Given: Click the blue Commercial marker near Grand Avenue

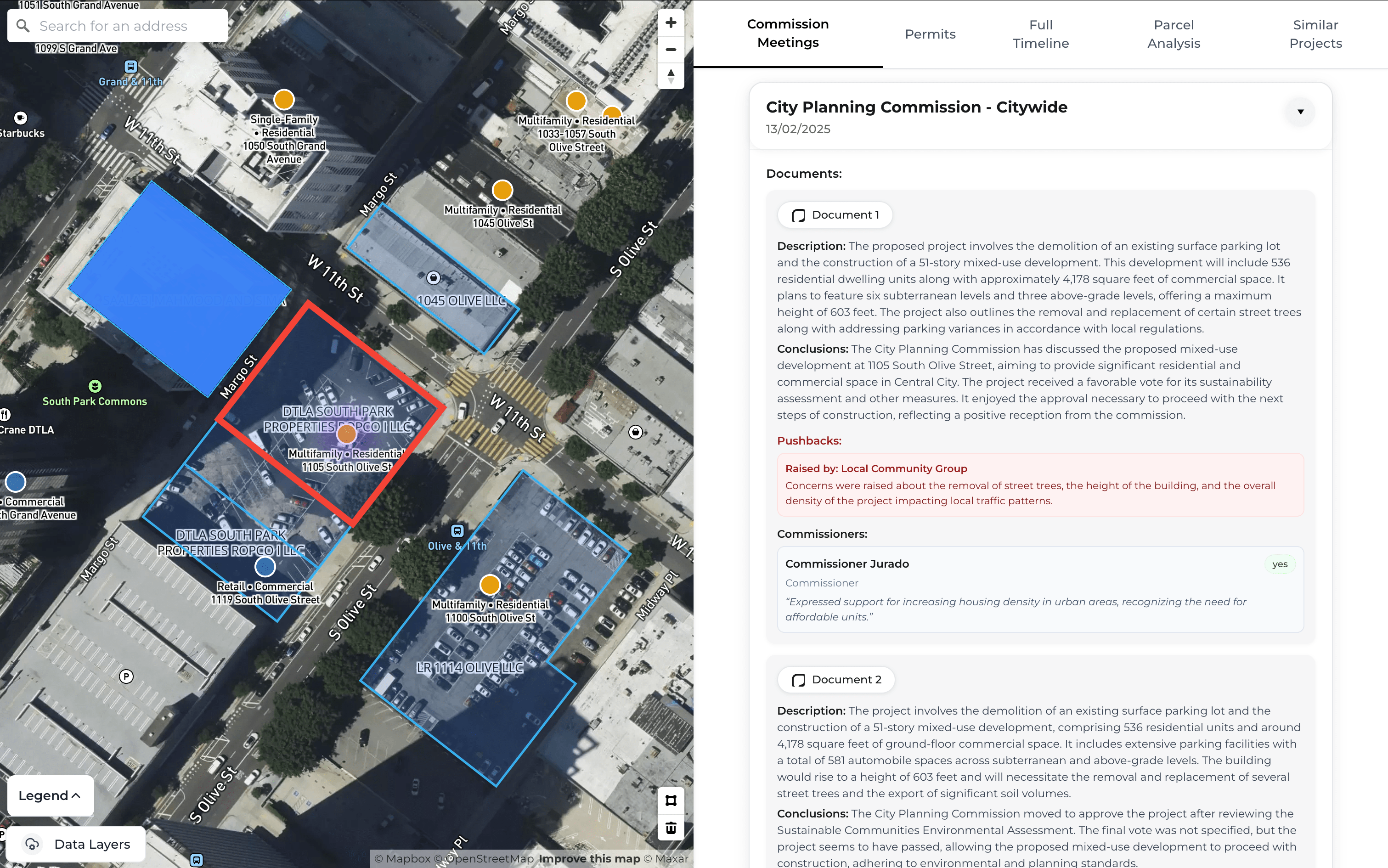Looking at the screenshot, I should pos(16,482).
